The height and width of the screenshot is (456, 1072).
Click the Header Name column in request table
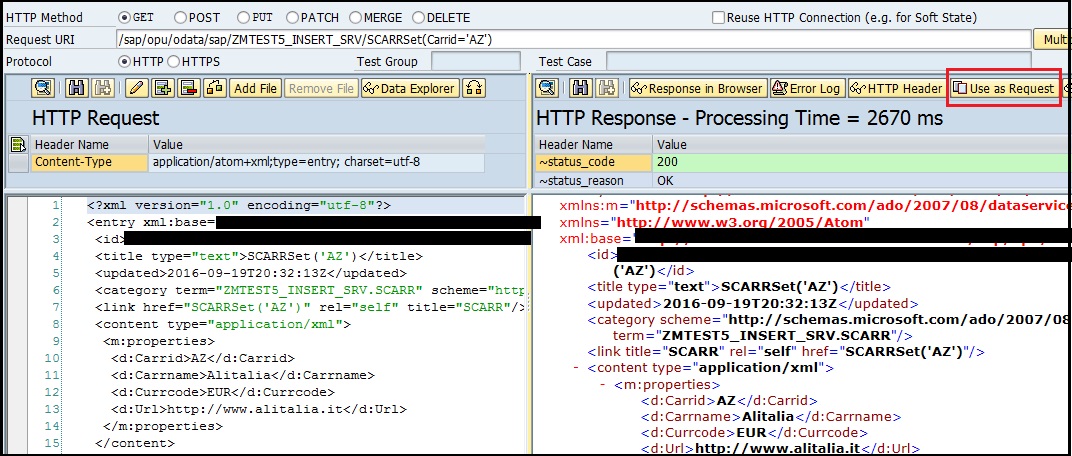(x=89, y=144)
